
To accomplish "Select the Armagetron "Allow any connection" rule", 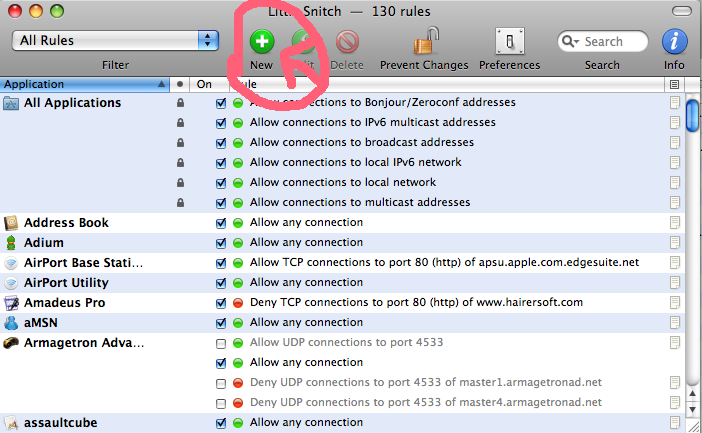I will tap(306, 362).
